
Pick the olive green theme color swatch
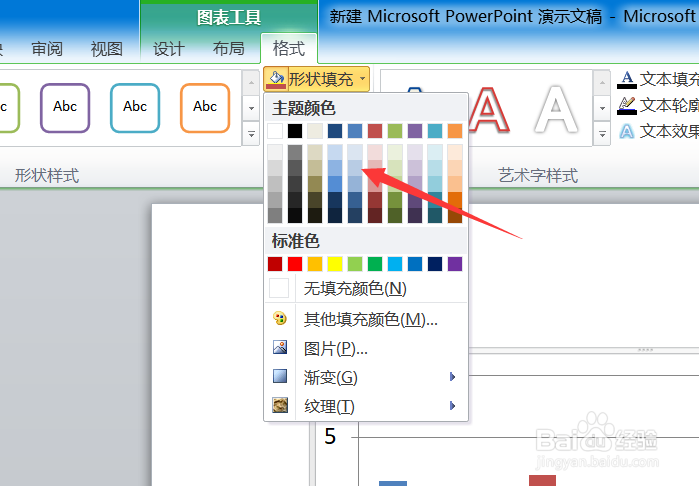pos(395,131)
